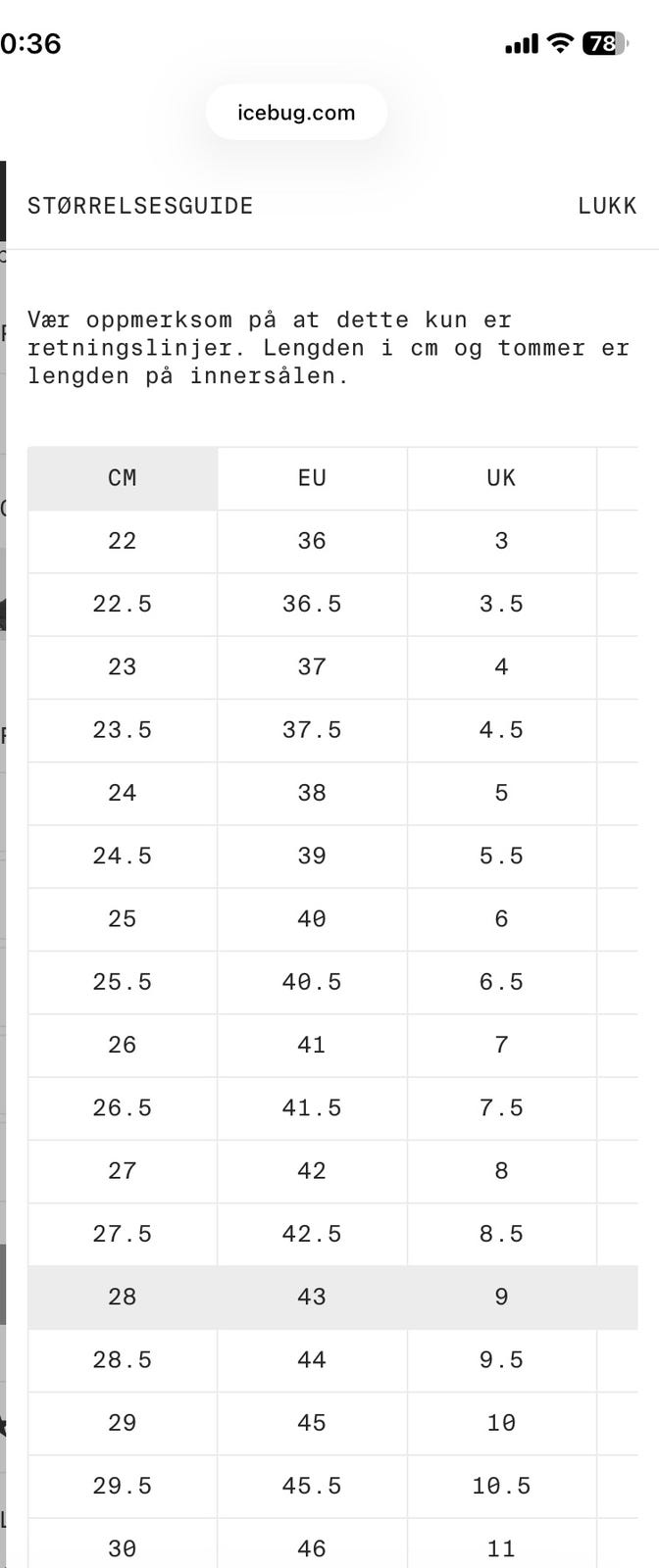659x1568 pixels.
Task: Select the CM column header
Action: [123, 478]
